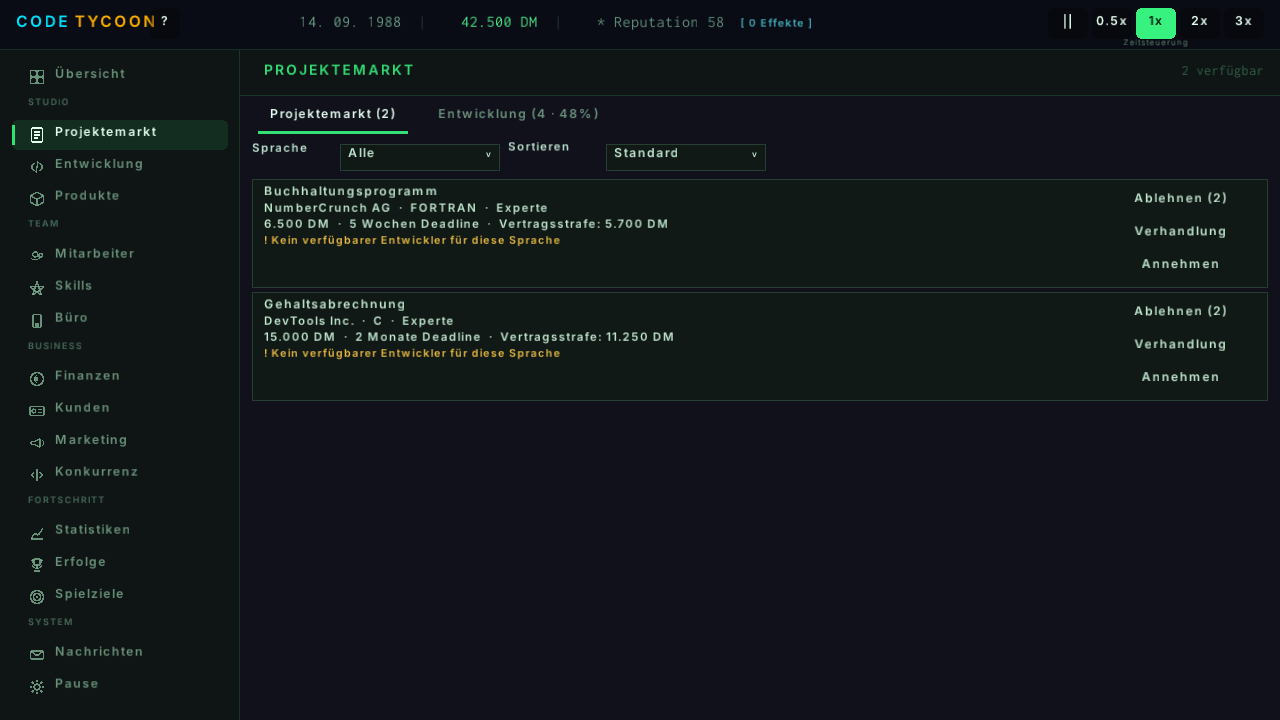
Task: Start Verhandlung for Gehaltsabrechnung
Action: click(1180, 344)
